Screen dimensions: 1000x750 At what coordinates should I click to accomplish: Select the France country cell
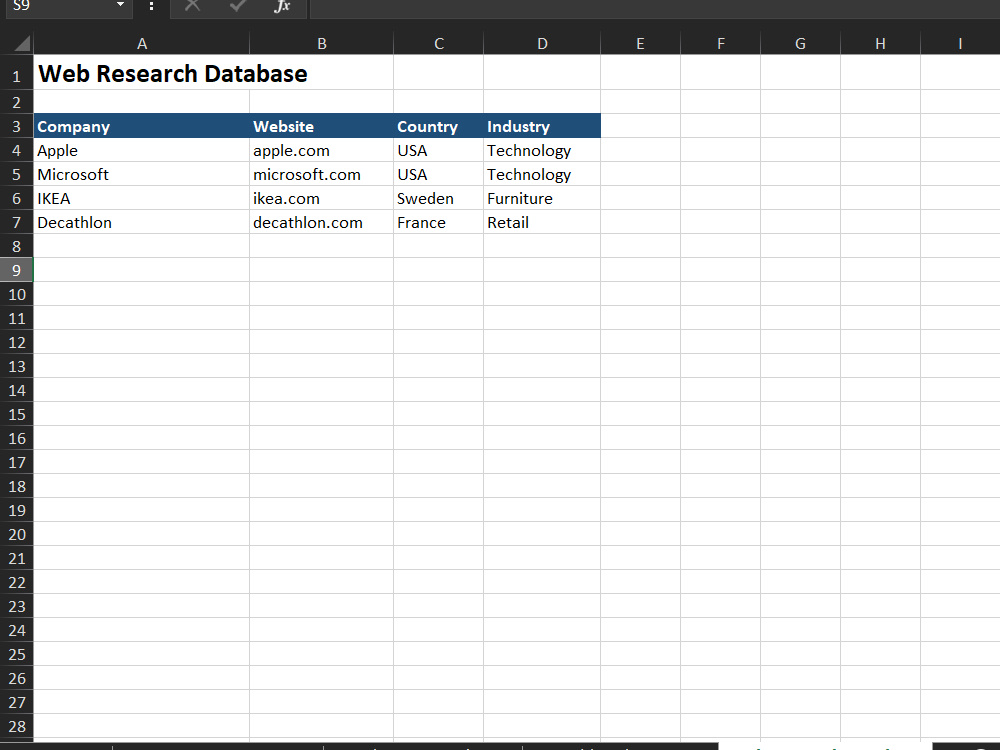pyautogui.click(x=439, y=223)
